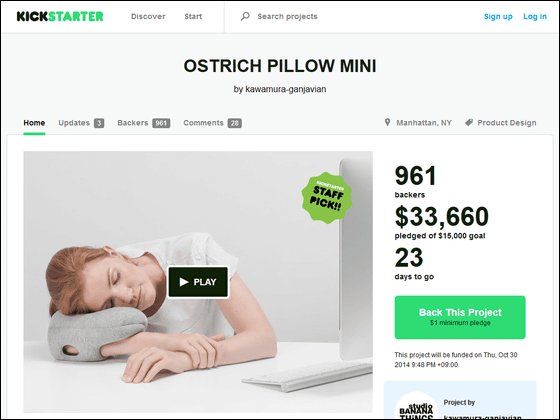Focus the Search projects field
560x420 pixels.
[287, 16]
